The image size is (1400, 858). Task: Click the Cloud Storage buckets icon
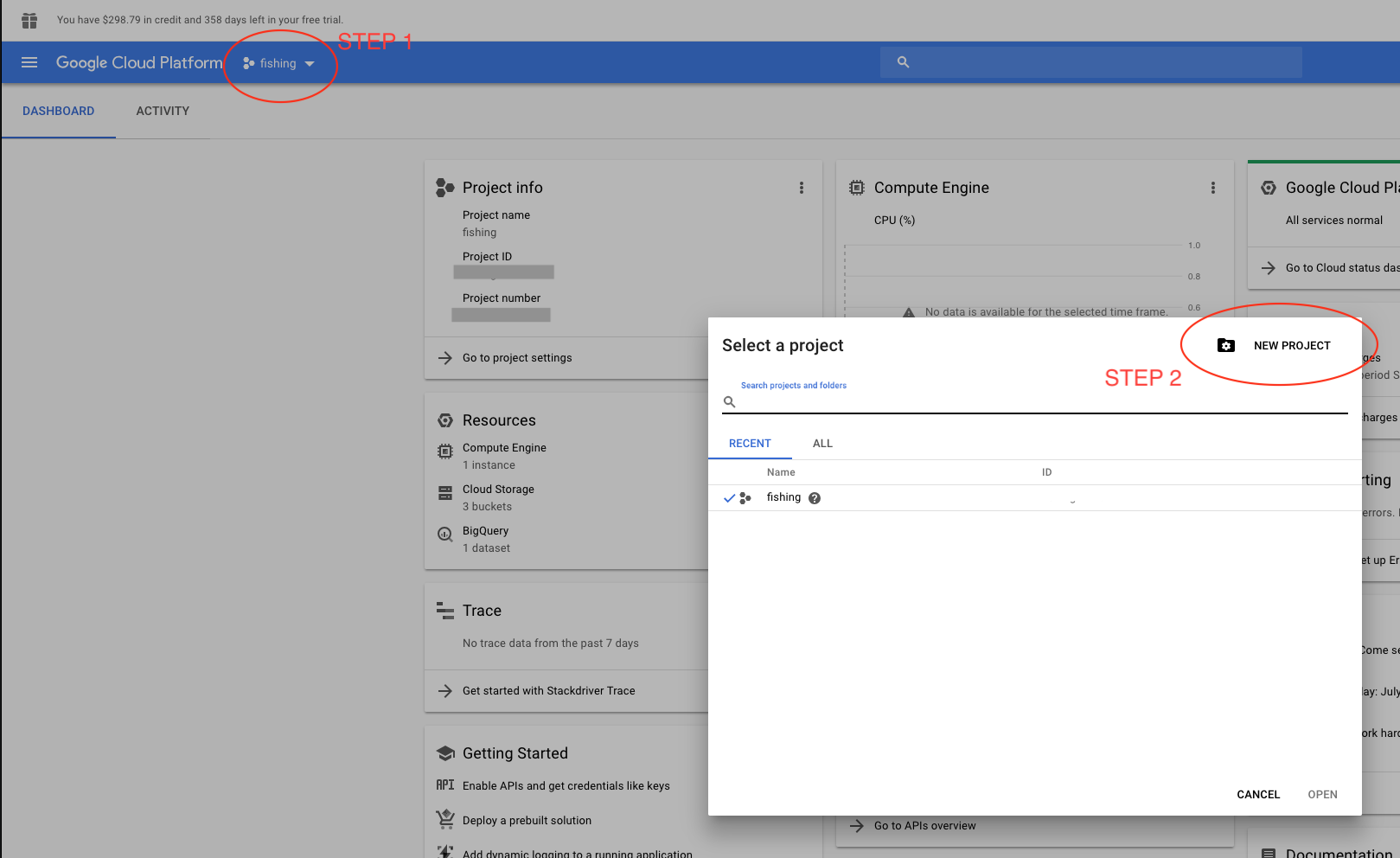(445, 493)
